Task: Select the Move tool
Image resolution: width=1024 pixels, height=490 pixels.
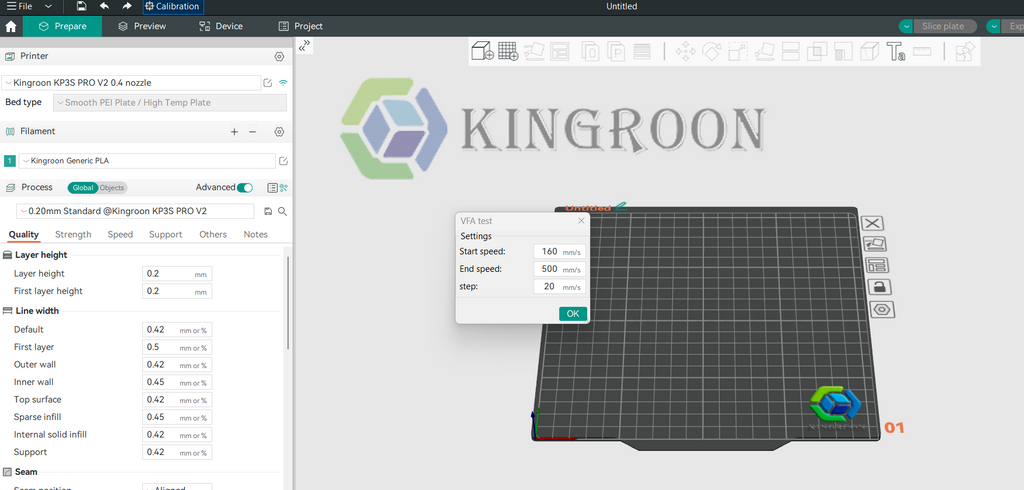Action: [686, 52]
